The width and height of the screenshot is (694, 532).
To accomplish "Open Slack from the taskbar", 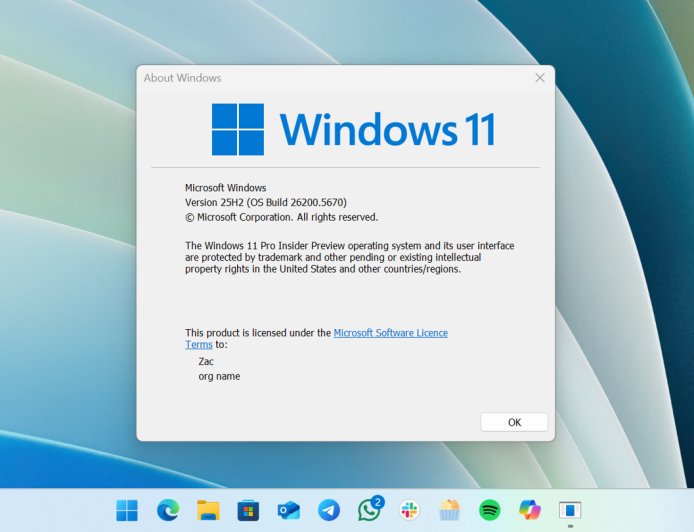I will coord(409,510).
